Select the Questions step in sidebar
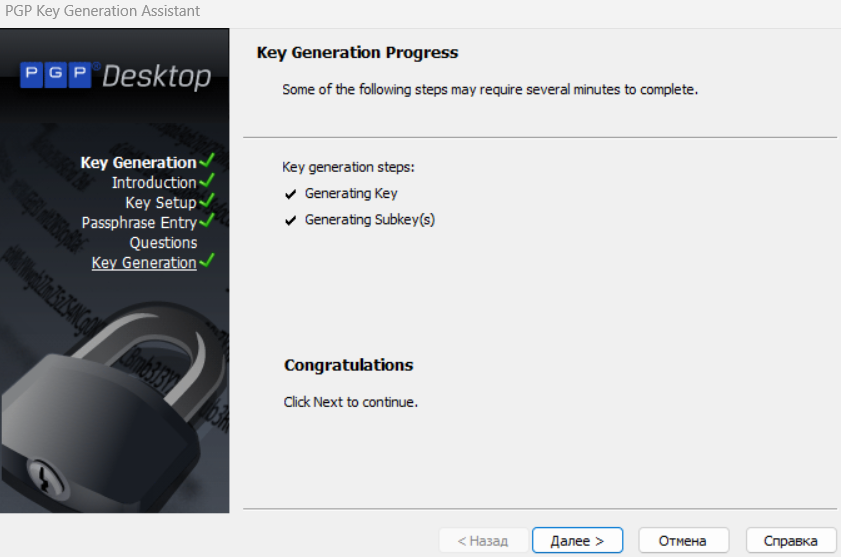841x557 pixels. [x=164, y=243]
